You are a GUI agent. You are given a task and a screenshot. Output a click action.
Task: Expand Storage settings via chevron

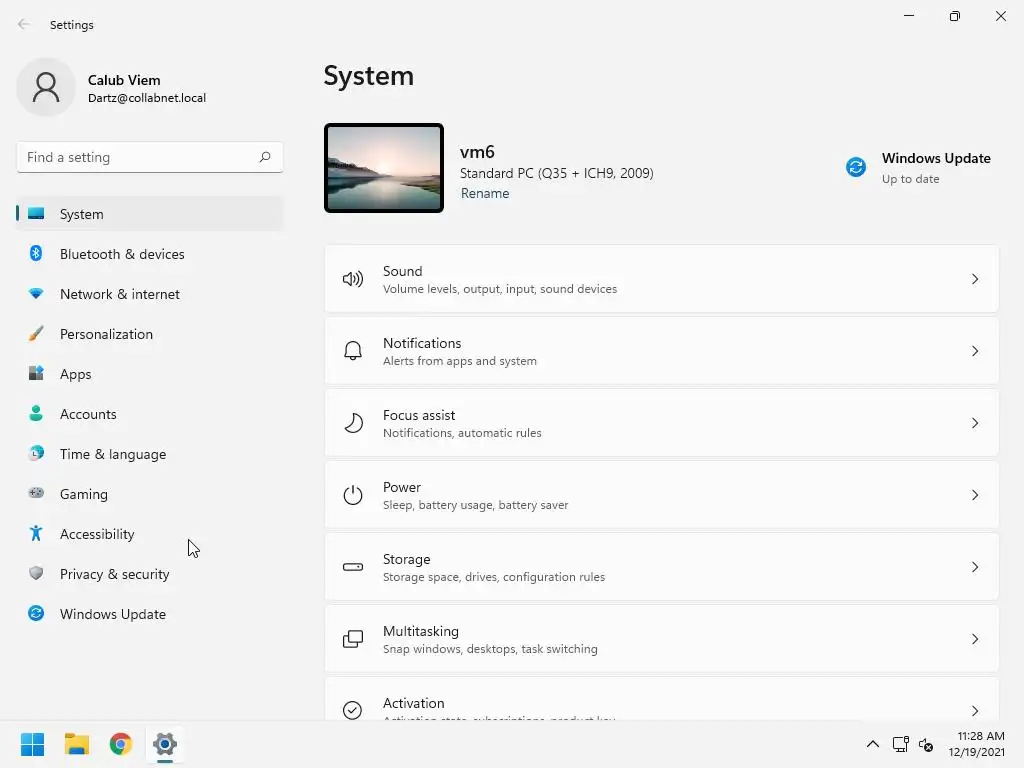tap(975, 567)
